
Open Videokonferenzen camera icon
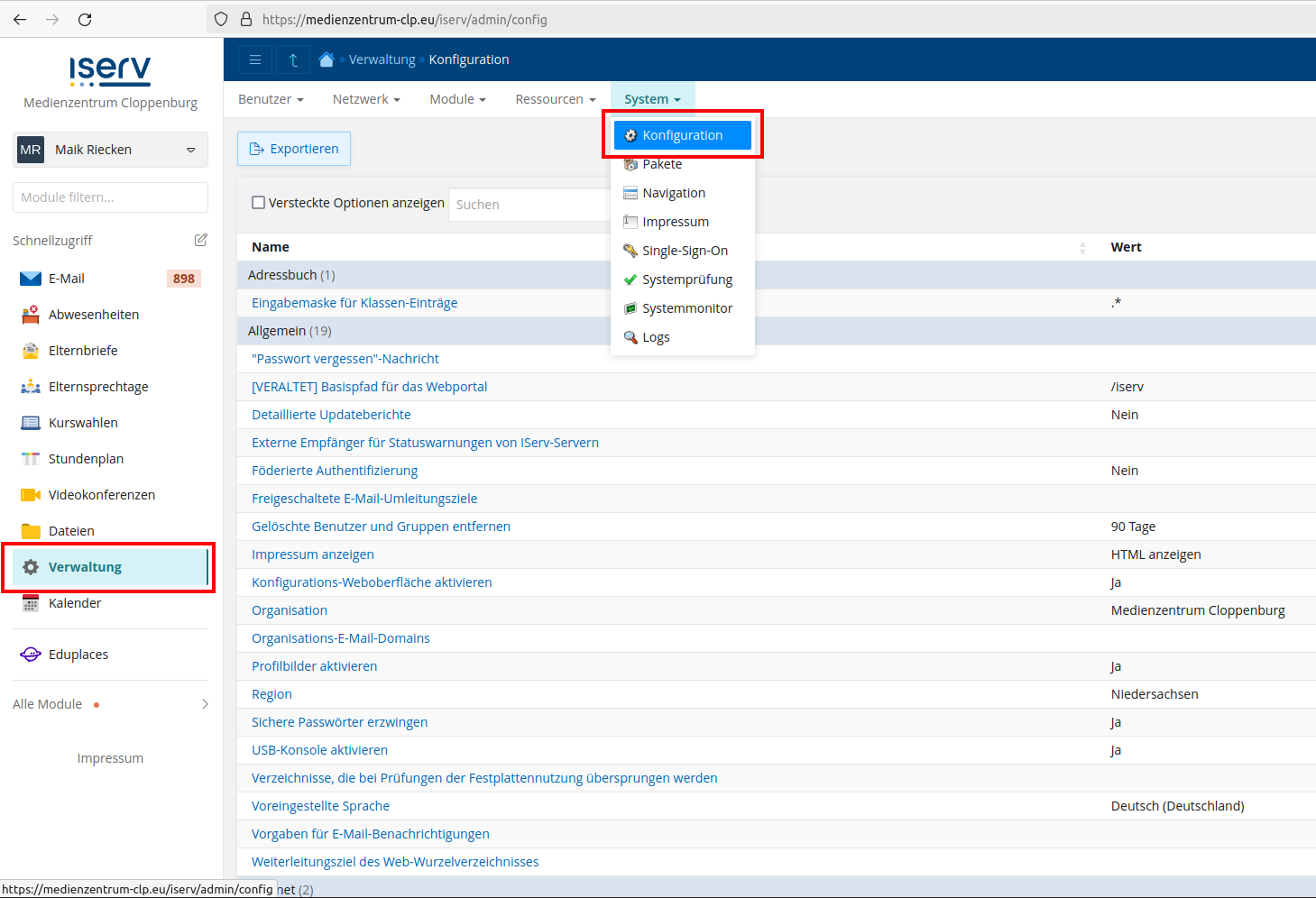tap(31, 495)
